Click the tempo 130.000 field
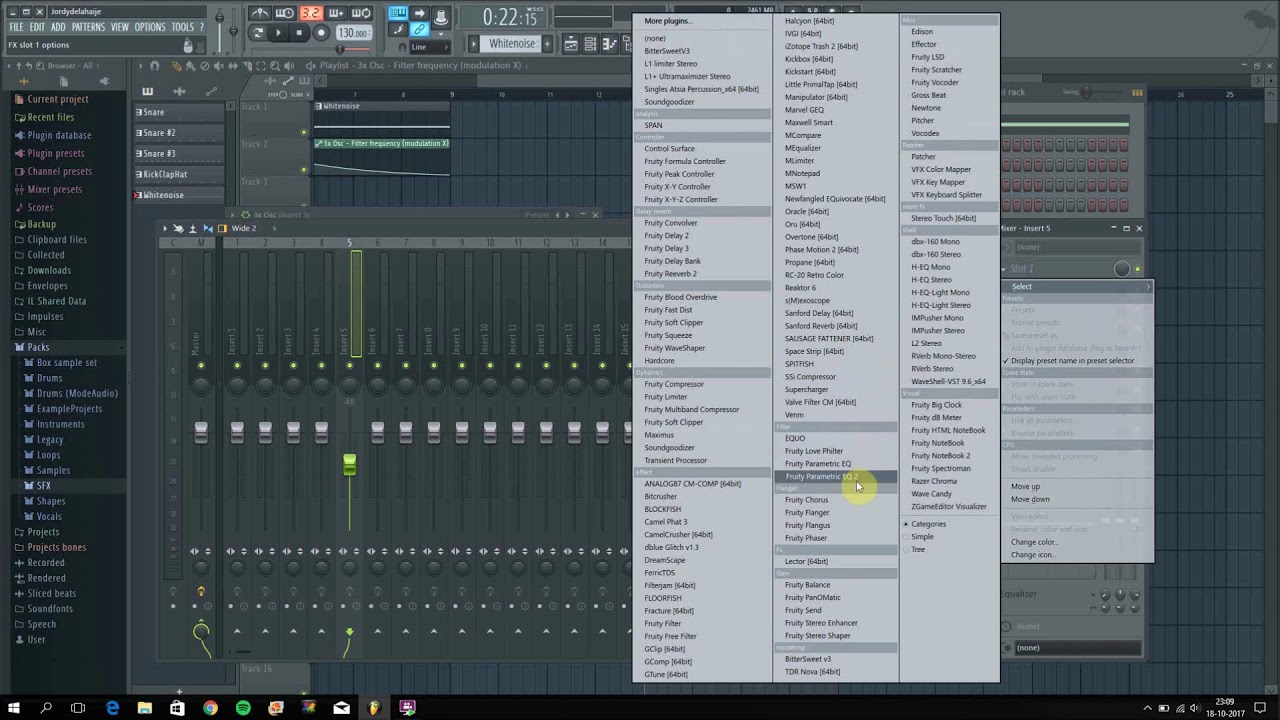The height and width of the screenshot is (720, 1280). (352, 33)
